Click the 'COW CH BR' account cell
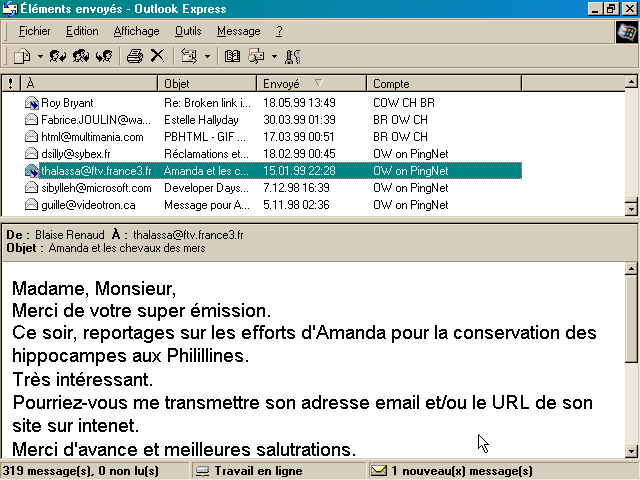Image resolution: width=640 pixels, height=480 pixels. point(404,103)
